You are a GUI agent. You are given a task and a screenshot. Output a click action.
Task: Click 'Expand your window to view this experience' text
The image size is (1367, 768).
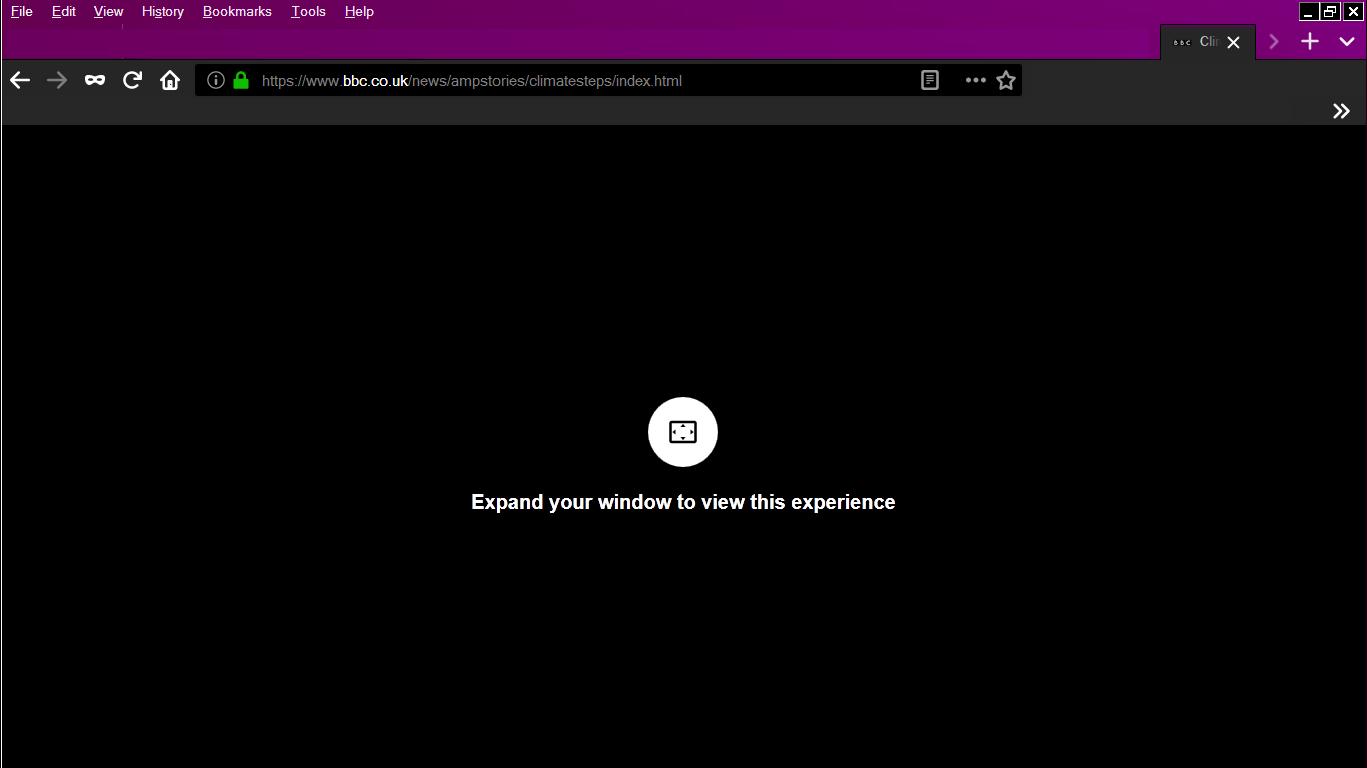[x=683, y=502]
